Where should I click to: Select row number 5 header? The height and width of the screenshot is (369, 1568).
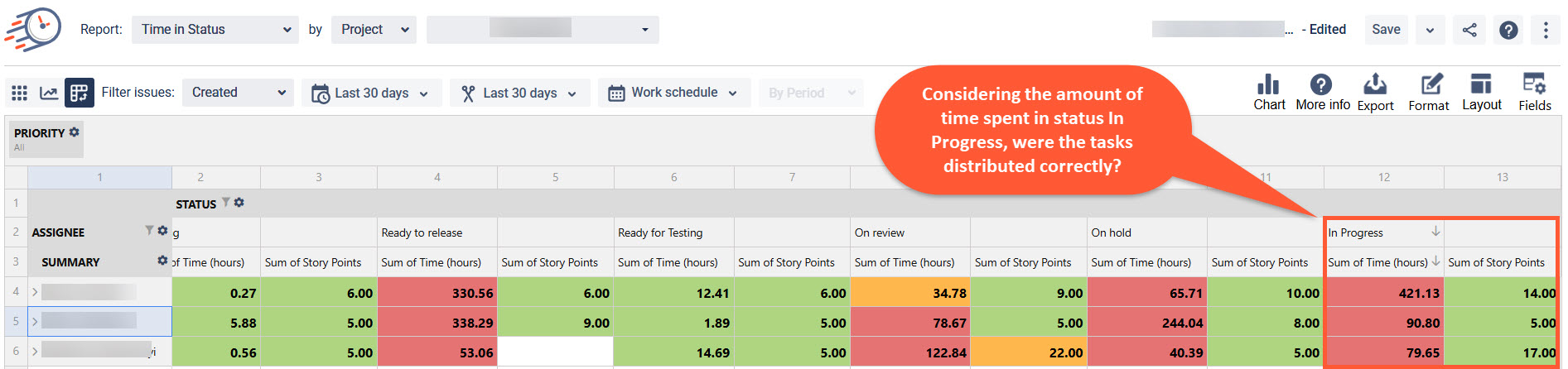coord(16,322)
